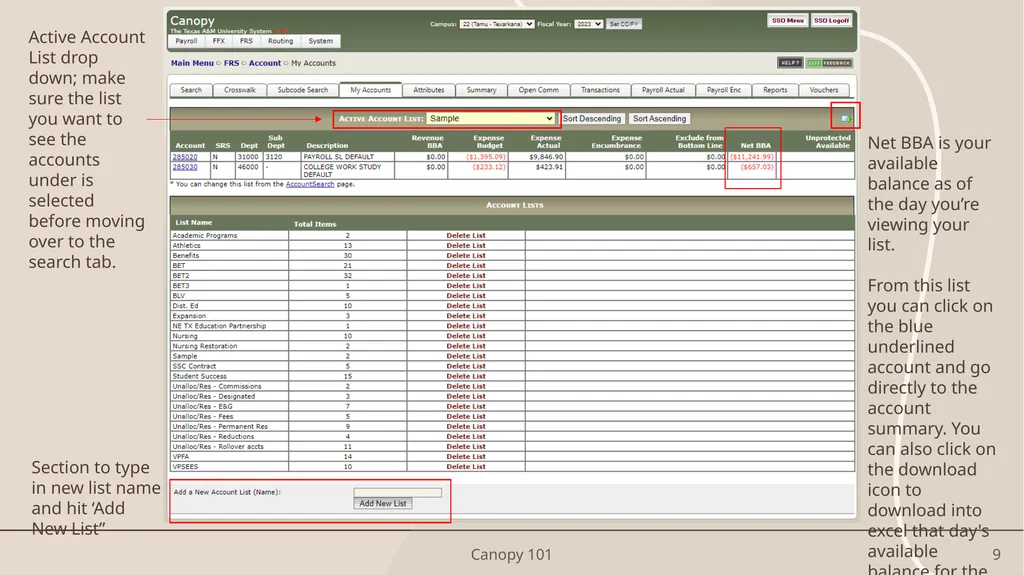Viewport: 1024px width, 575px height.
Task: Delete the Sample list
Action: (x=466, y=356)
